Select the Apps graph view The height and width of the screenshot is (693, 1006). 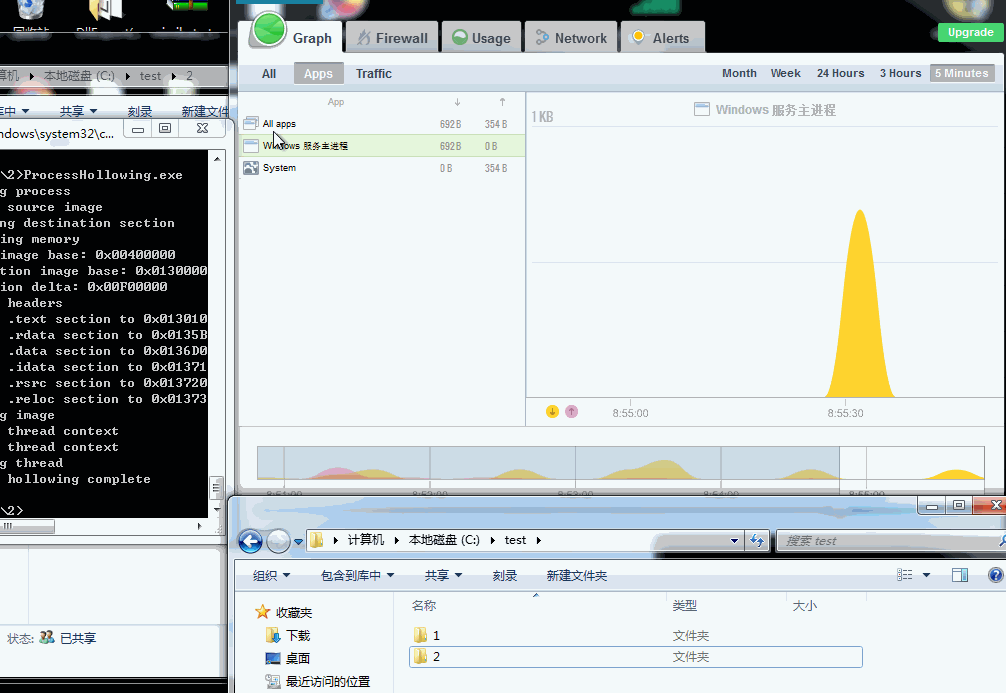coord(318,74)
